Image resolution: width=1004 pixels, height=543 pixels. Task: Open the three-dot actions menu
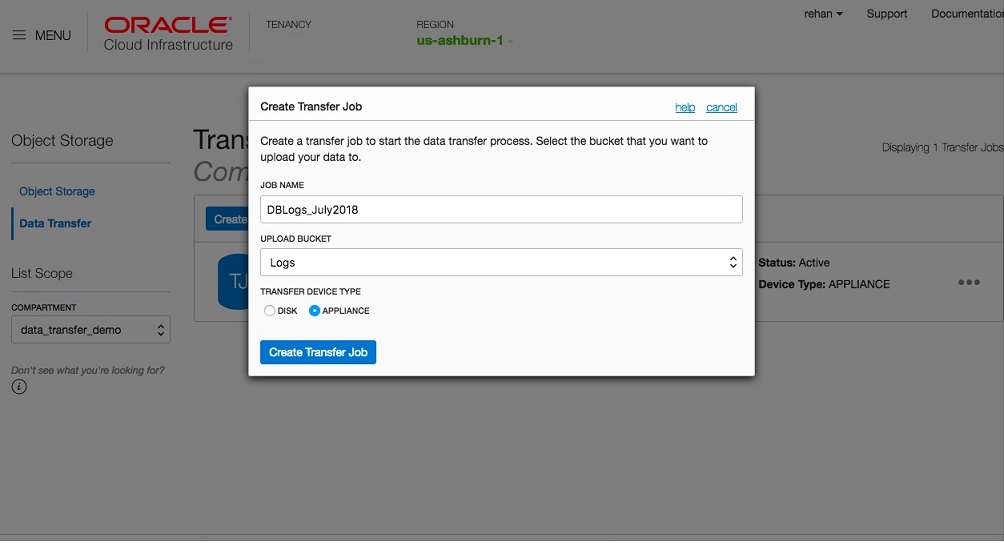click(x=968, y=283)
